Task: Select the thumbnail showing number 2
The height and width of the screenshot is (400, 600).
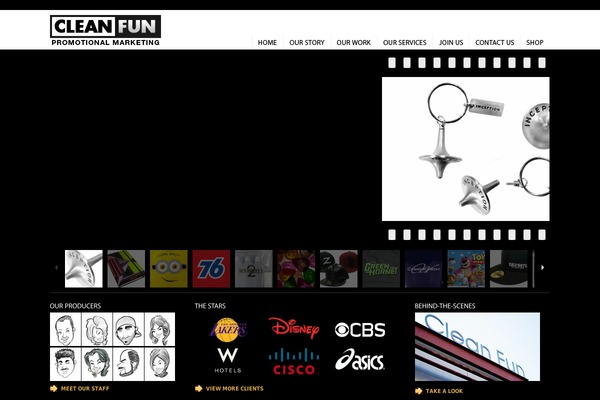Action: pos(254,269)
